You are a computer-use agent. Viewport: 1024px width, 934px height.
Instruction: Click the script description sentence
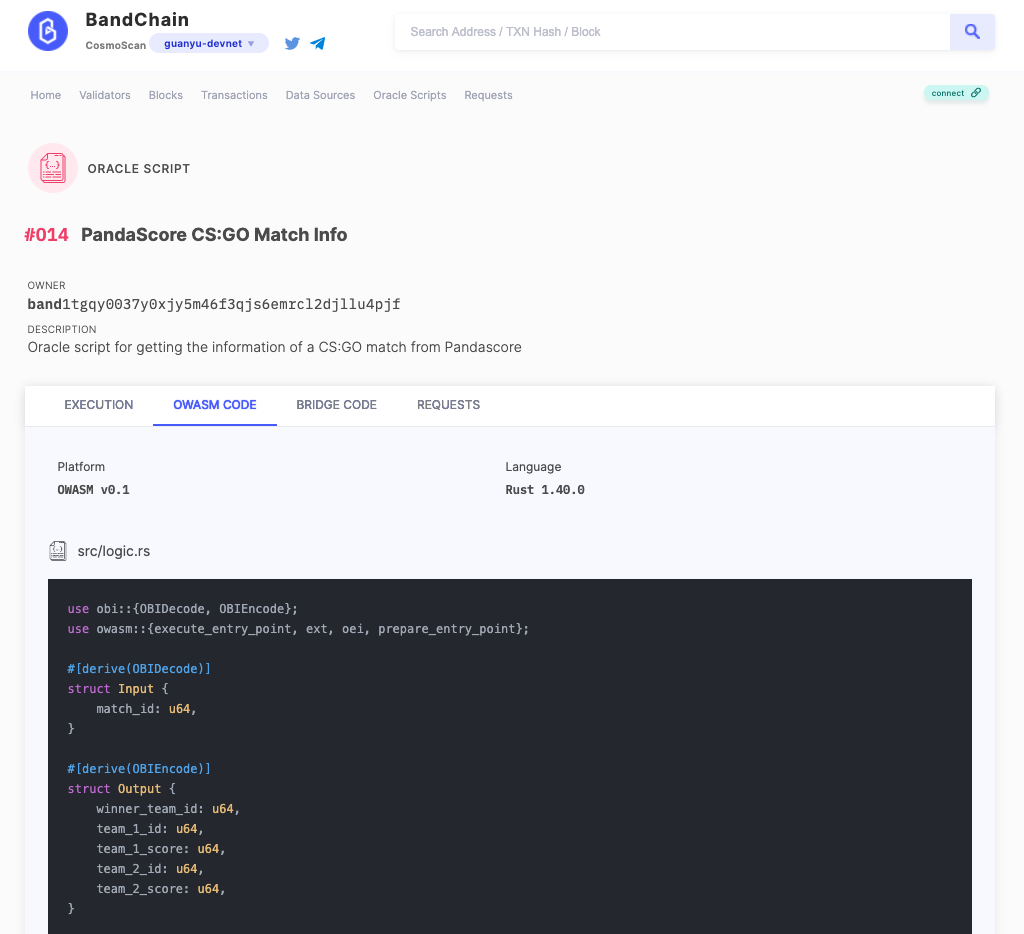[274, 347]
